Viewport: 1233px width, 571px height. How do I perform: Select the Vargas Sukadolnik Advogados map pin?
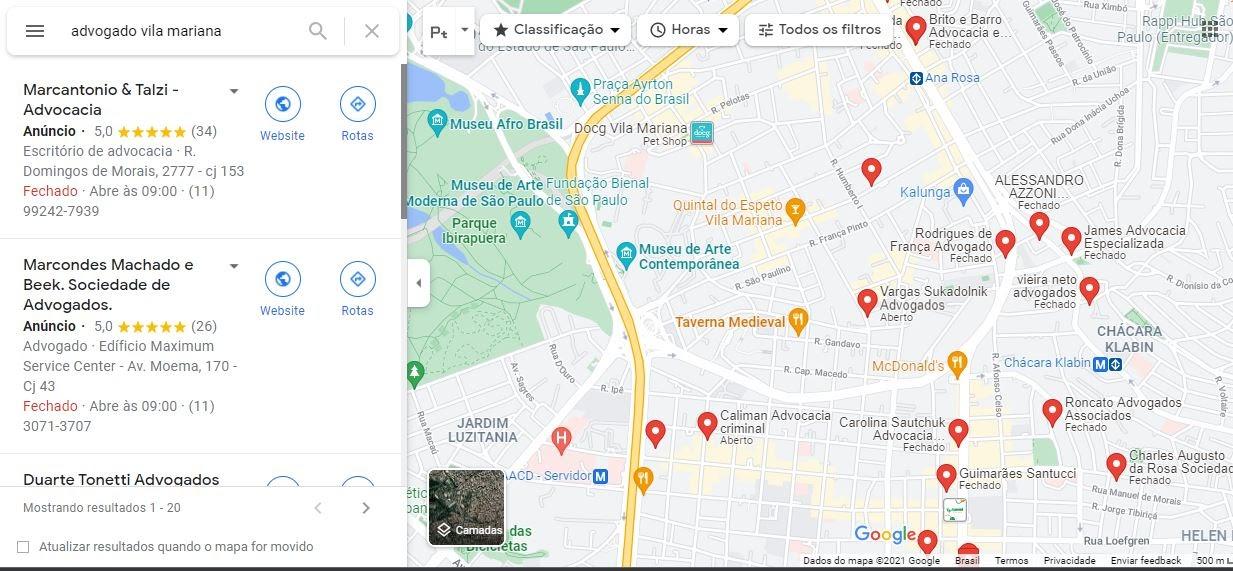pyautogui.click(x=867, y=302)
